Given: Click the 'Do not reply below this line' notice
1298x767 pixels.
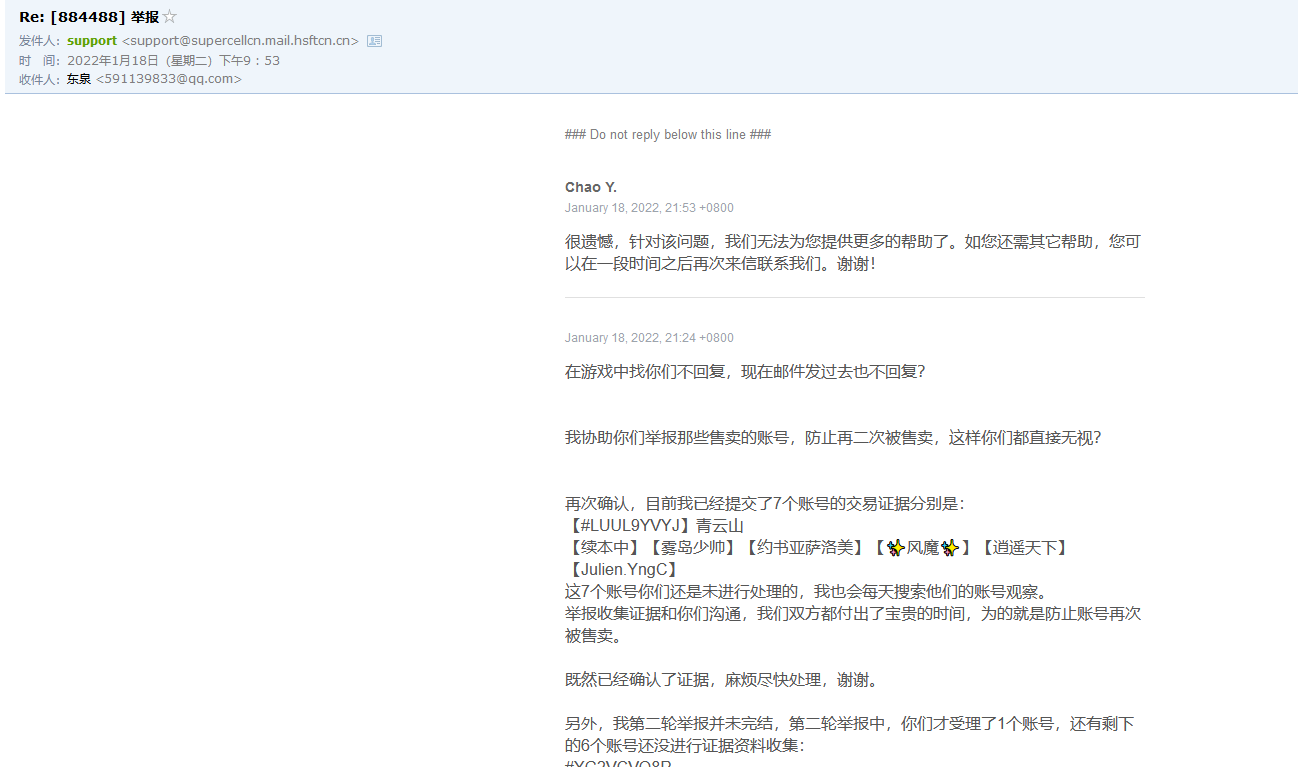Looking at the screenshot, I should click(668, 135).
